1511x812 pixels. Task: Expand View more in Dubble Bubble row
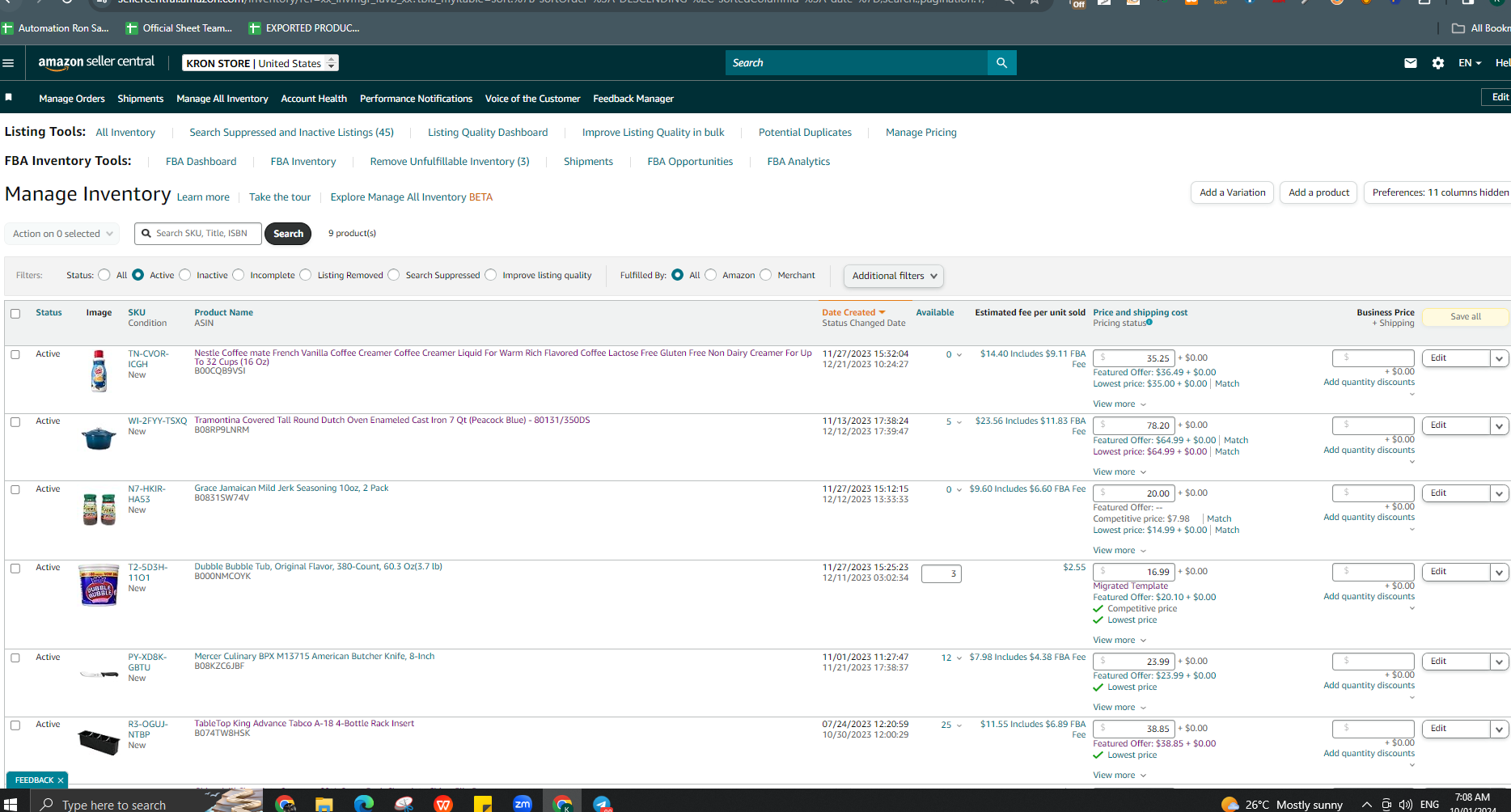pos(1119,641)
